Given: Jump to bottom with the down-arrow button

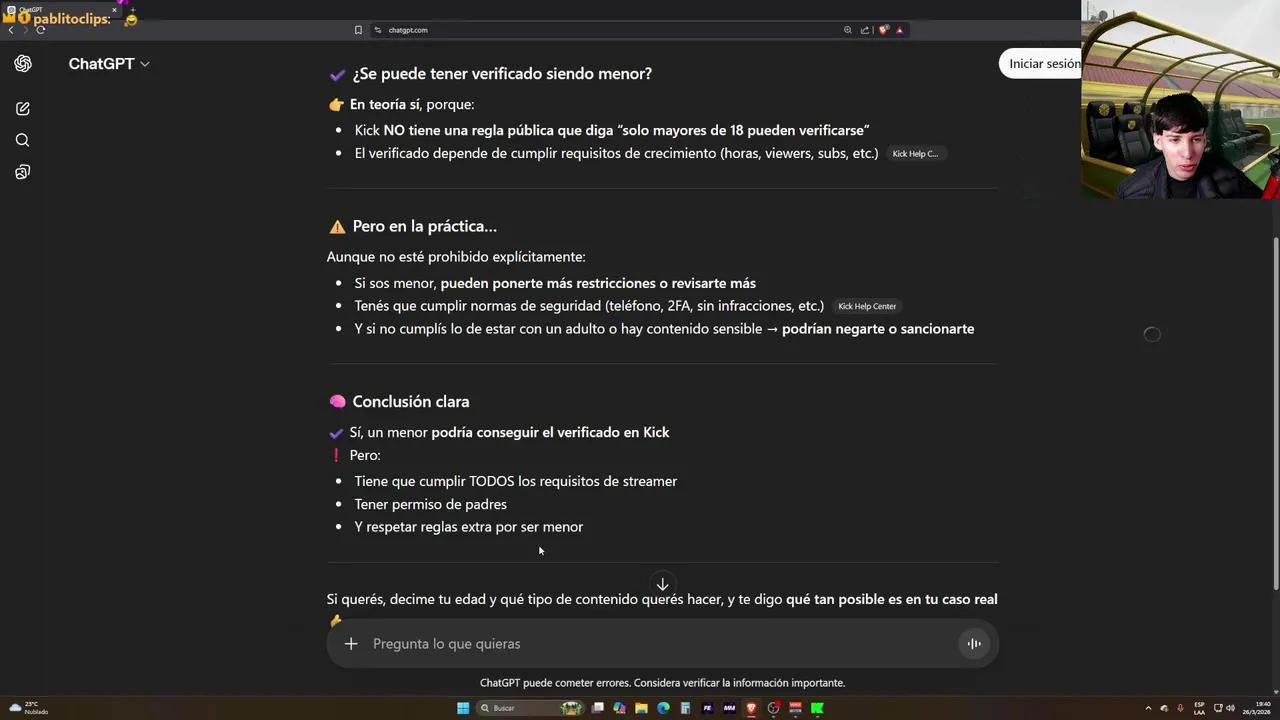Looking at the screenshot, I should point(662,584).
